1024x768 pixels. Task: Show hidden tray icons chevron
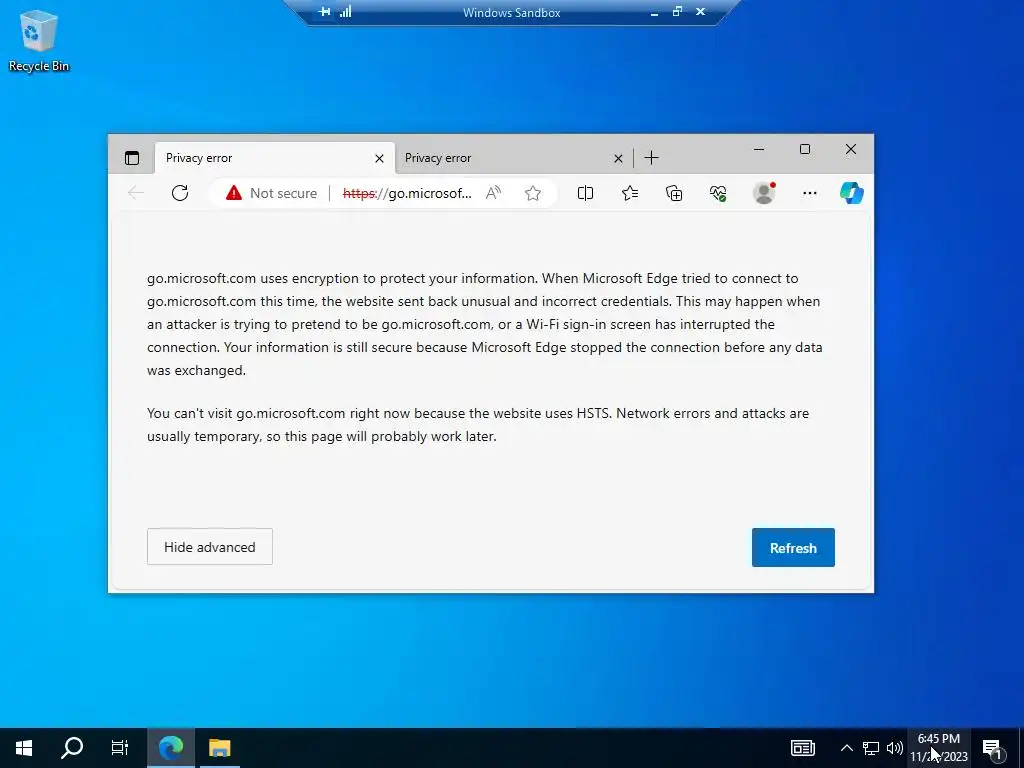(846, 748)
